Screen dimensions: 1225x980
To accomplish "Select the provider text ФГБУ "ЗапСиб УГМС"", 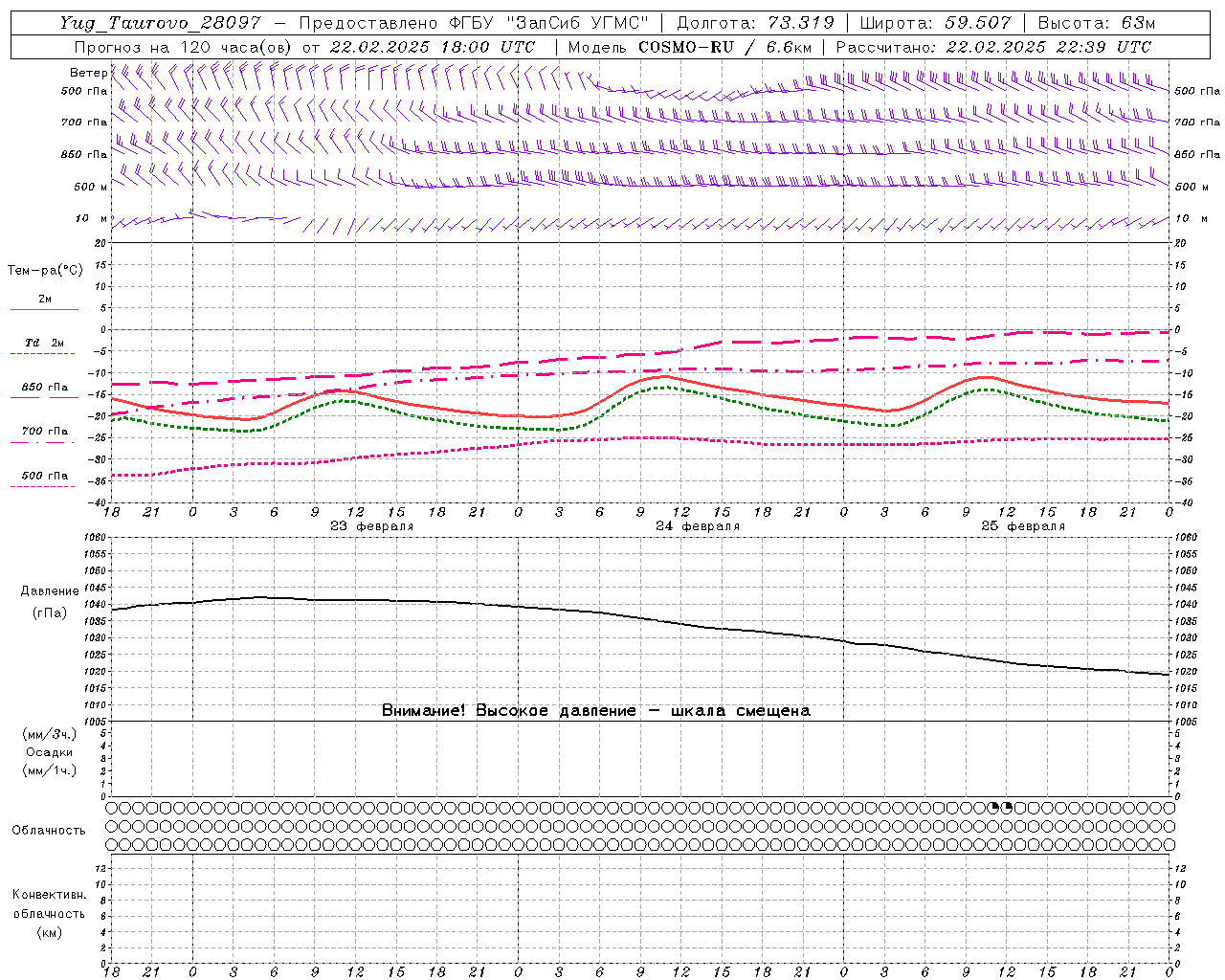I will coord(548,23).
